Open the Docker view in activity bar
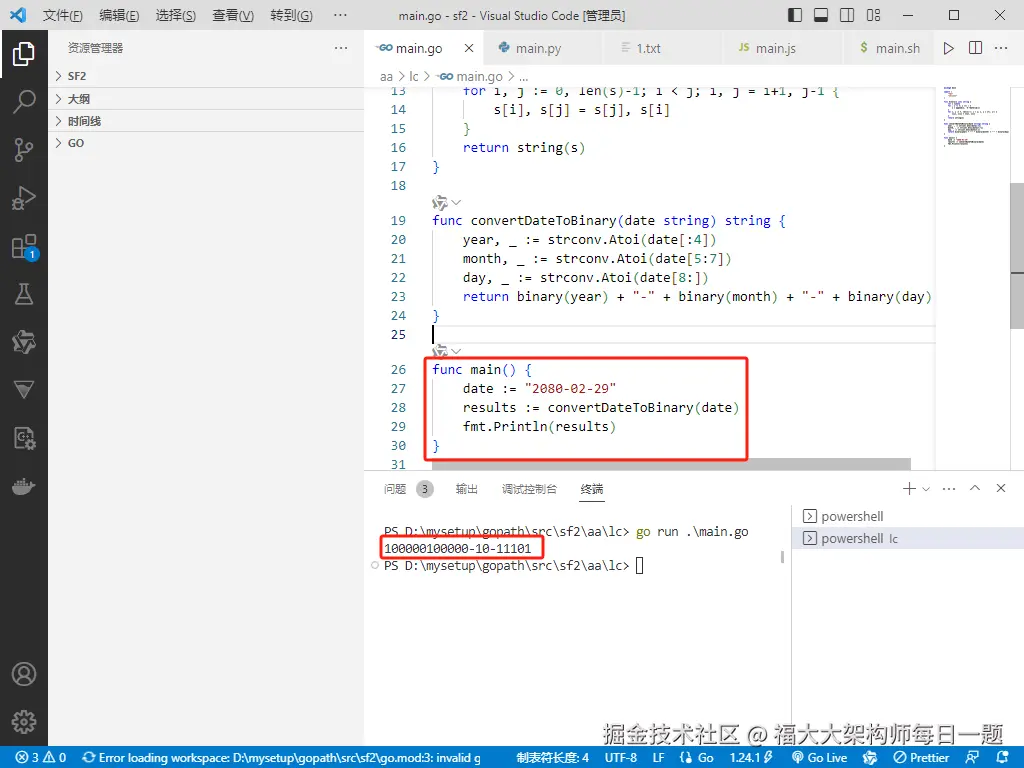This screenshot has height=768, width=1024. point(24,487)
